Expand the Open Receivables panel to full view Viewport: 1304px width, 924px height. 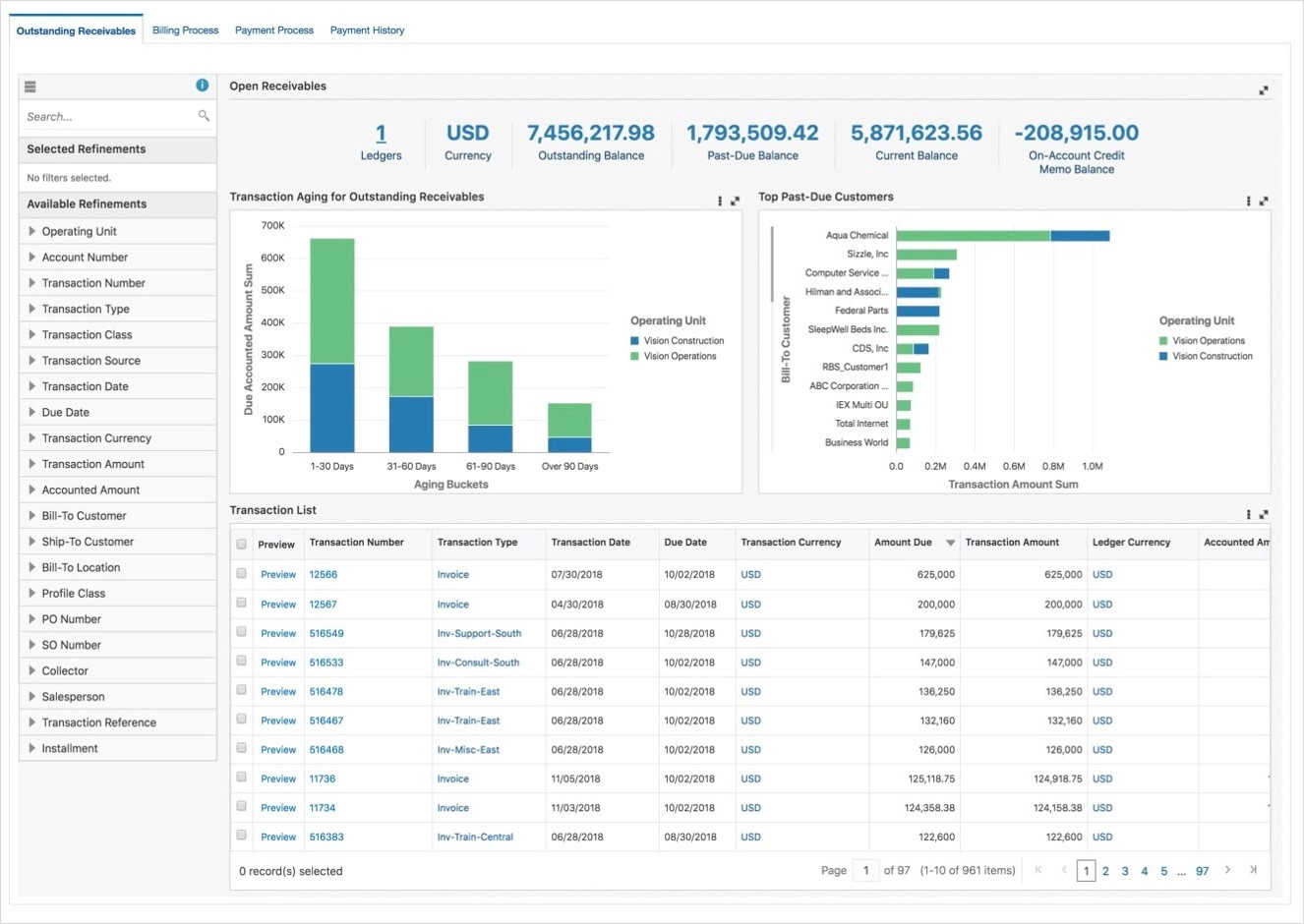[x=1264, y=90]
